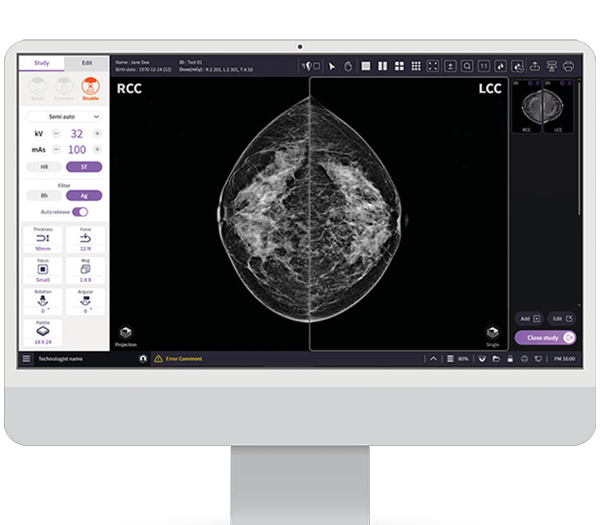Open the hamburger menu at bottom left

point(26,358)
